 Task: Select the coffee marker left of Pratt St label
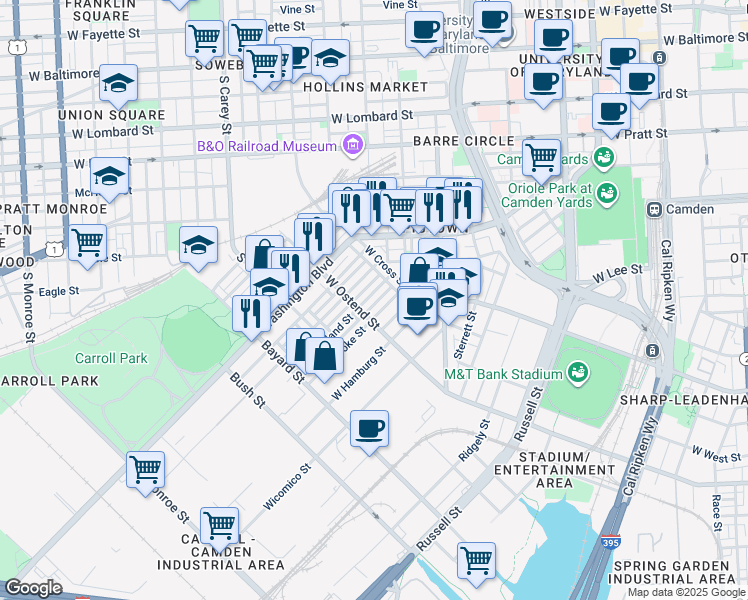coord(611,112)
